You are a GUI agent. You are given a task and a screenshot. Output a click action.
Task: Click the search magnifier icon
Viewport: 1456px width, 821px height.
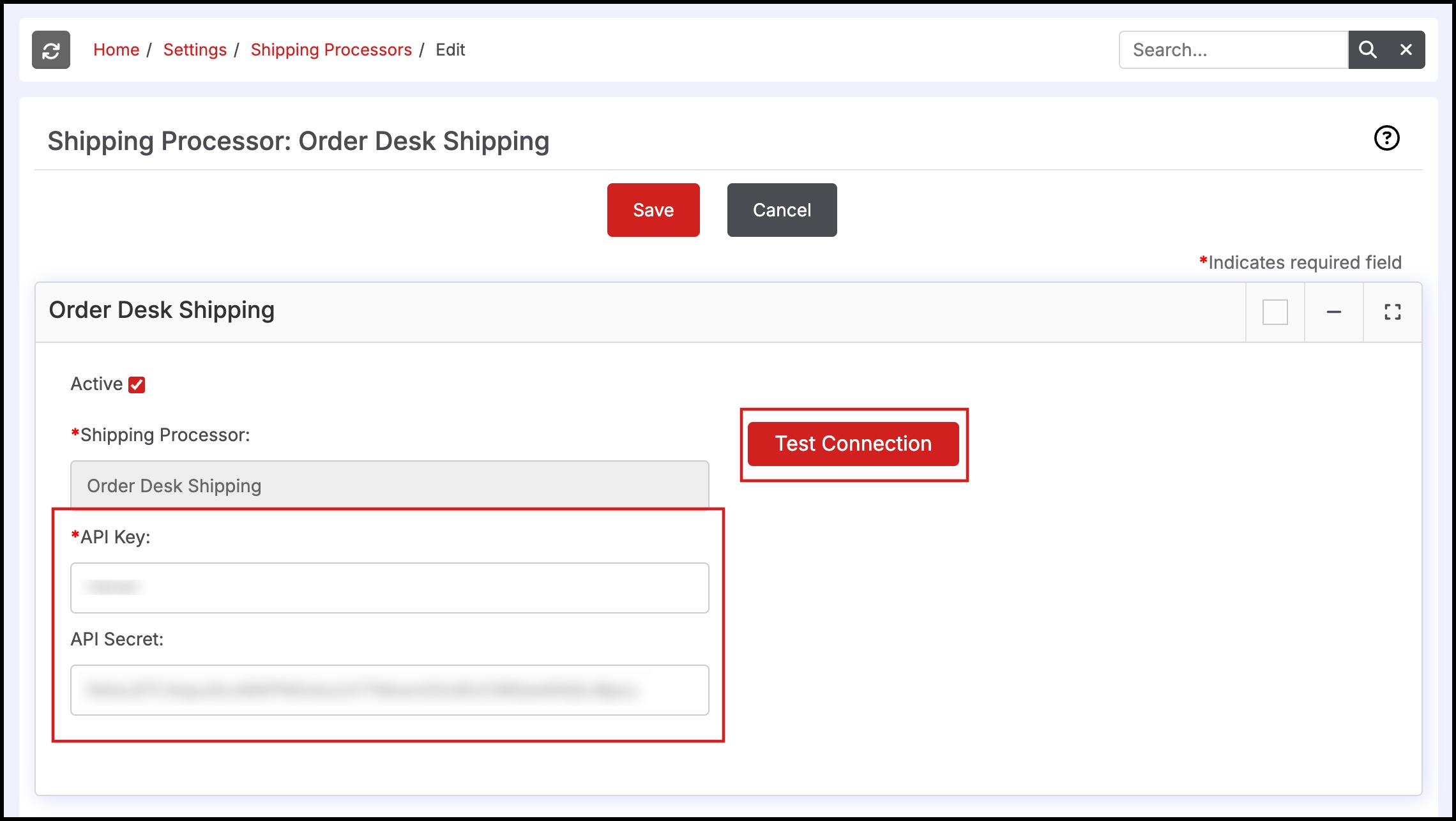(1367, 50)
